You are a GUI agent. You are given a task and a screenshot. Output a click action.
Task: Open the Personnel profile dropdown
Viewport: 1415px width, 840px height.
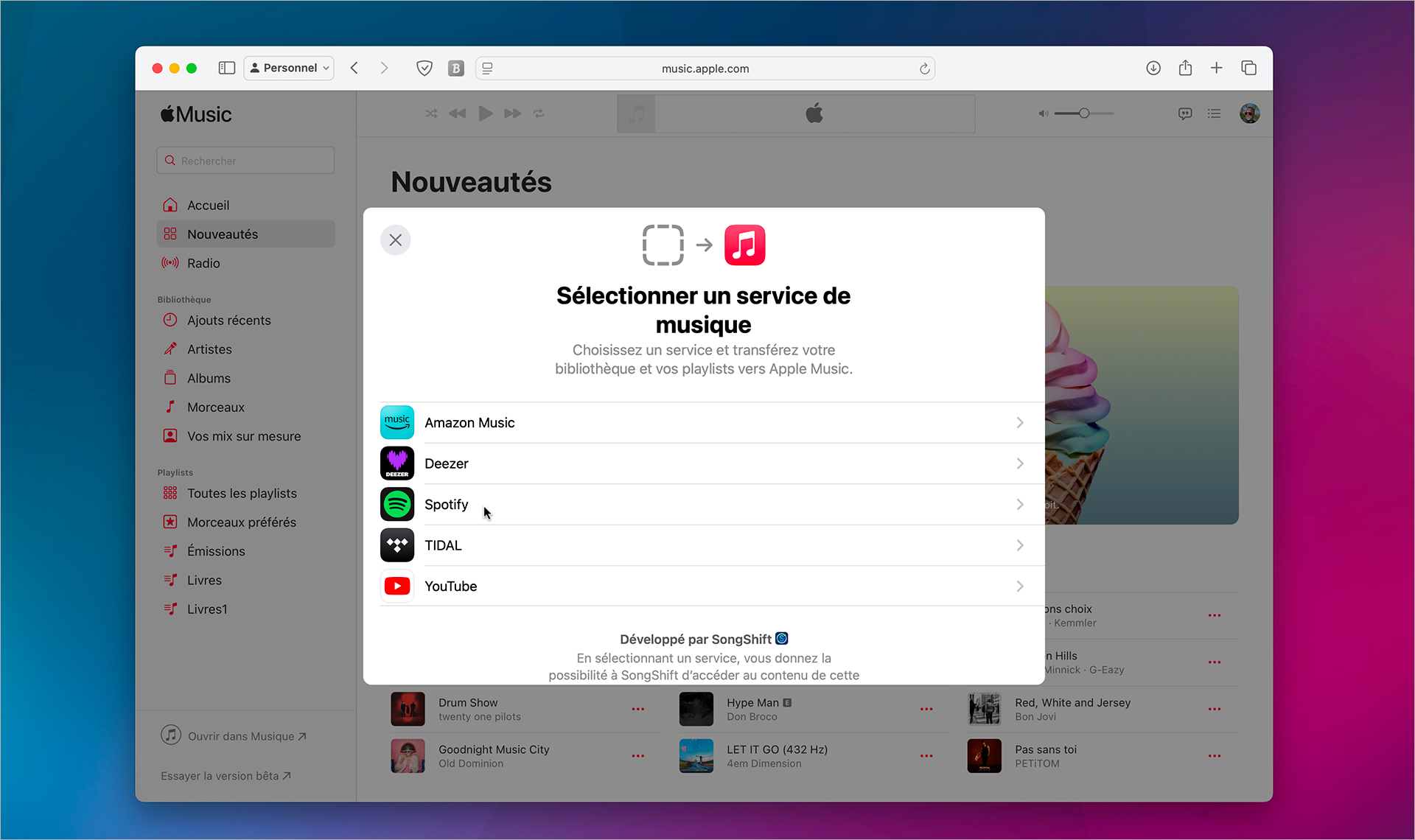[289, 68]
